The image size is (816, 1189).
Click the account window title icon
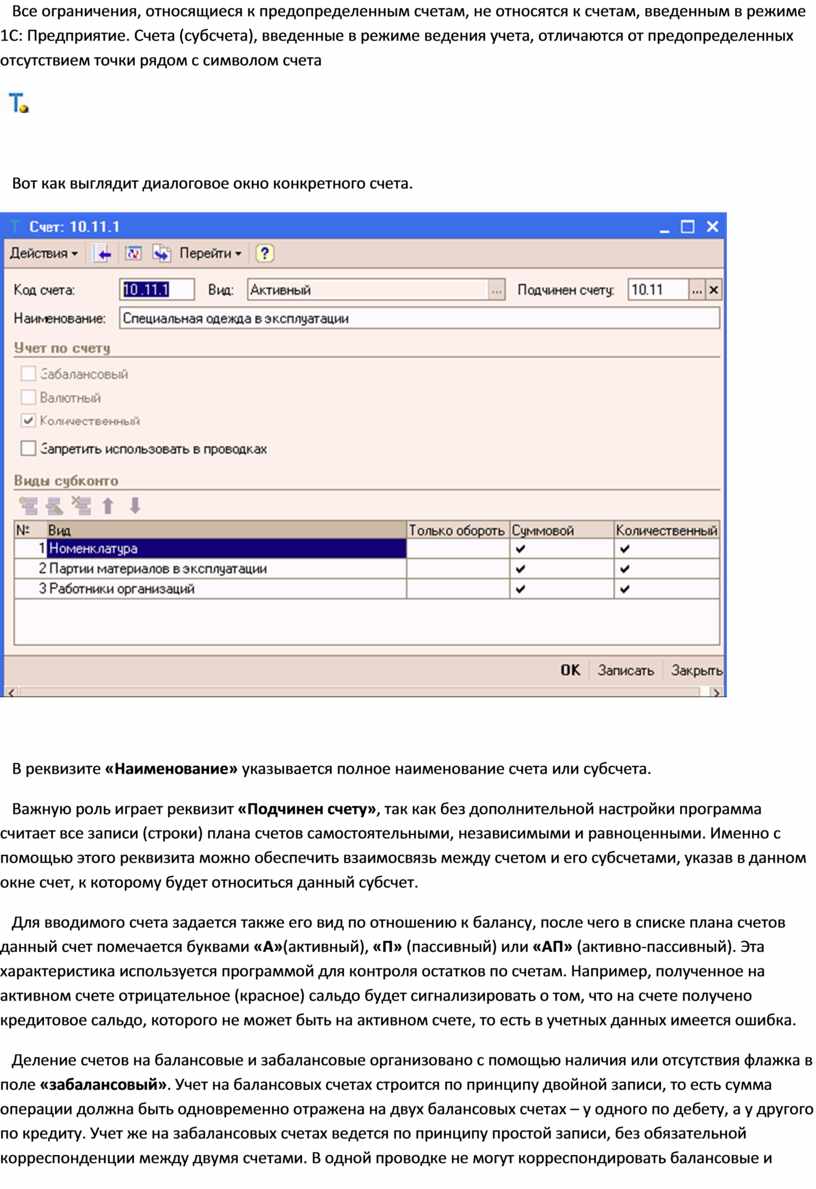point(15,227)
